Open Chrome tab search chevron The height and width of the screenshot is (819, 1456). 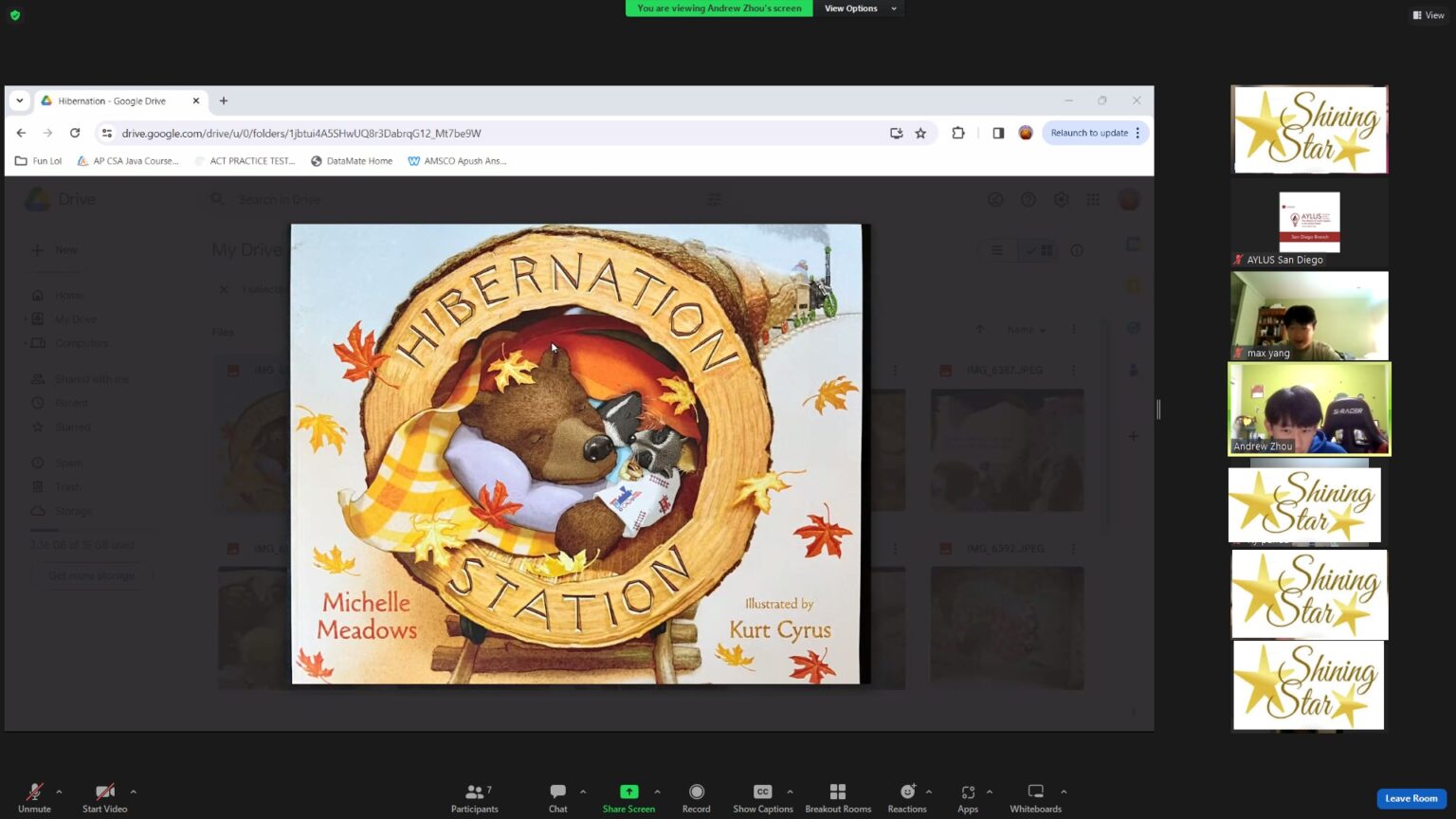click(x=20, y=100)
